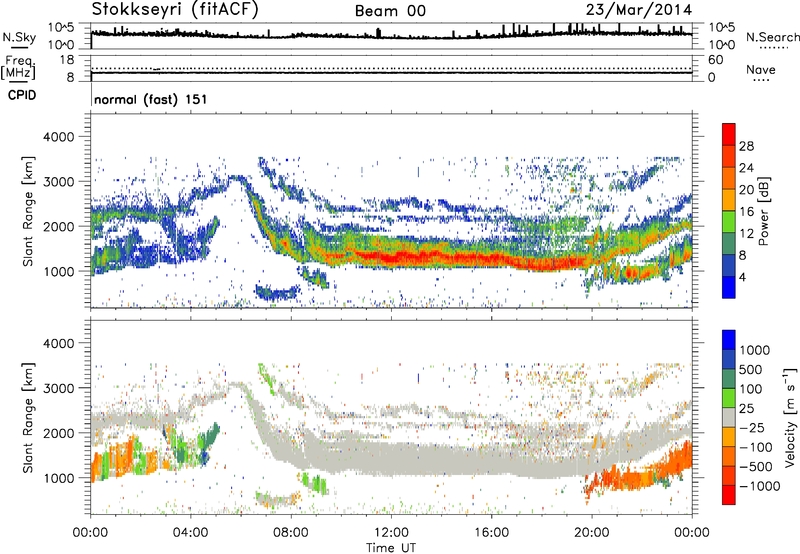Click the 'Slant Range [km]' label of velocity panel
The width and height of the screenshot is (800, 554).
28,418
